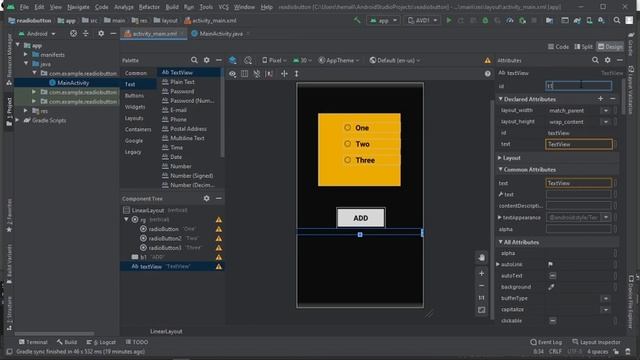Open the Event Log
Viewport: 640px width, 360px height.
546,342
